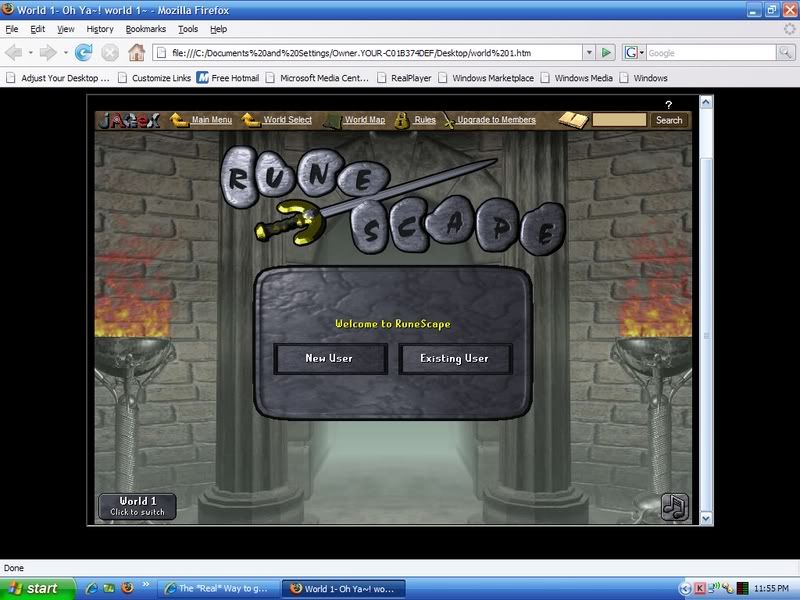Click the spellbook icon beside search box
The image size is (800, 600).
(x=573, y=120)
